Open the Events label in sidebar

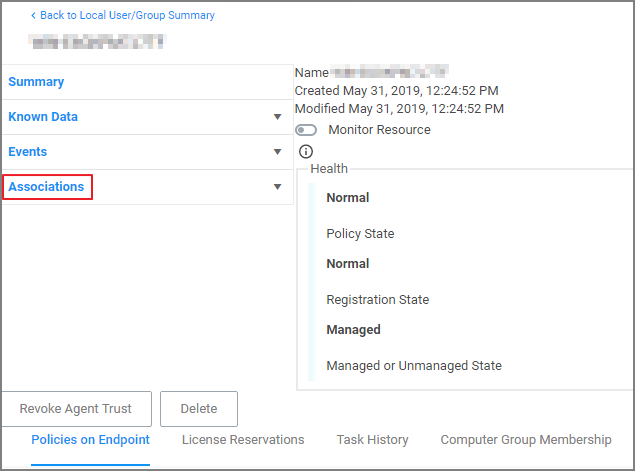[x=28, y=152]
